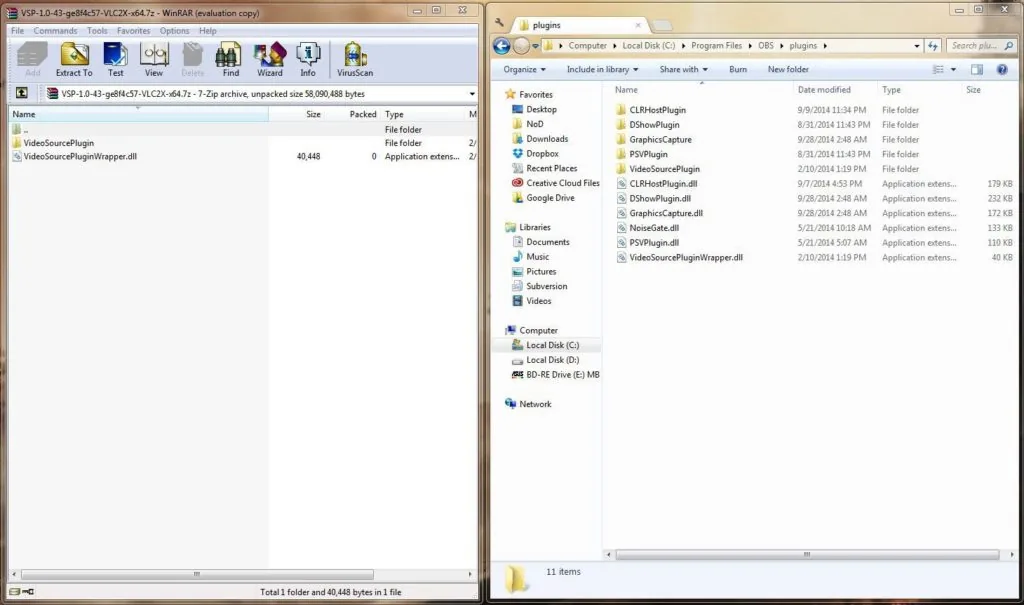
Task: Select the Extract To tool in WinRAR
Action: click(x=73, y=58)
